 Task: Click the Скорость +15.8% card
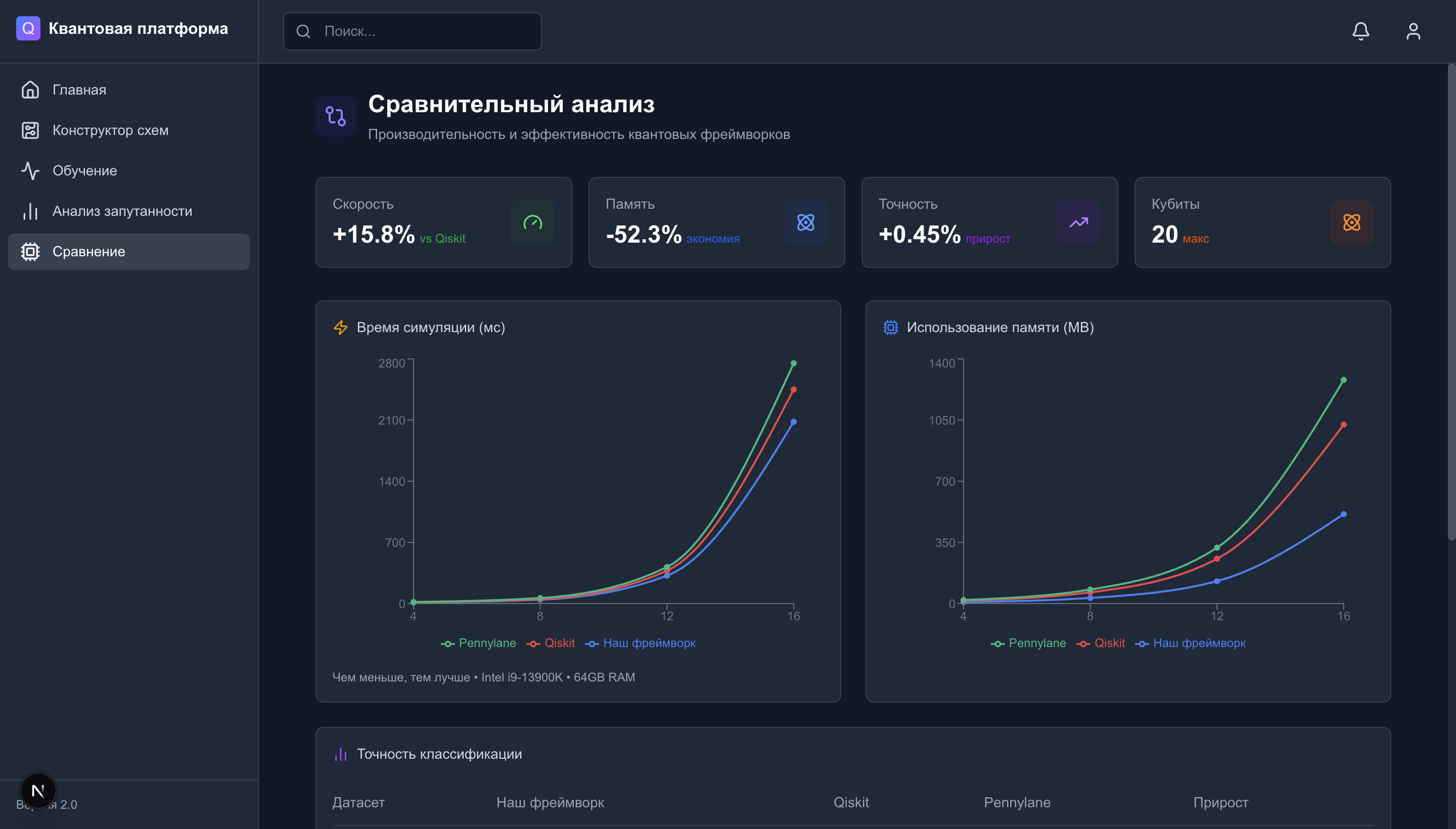click(443, 222)
